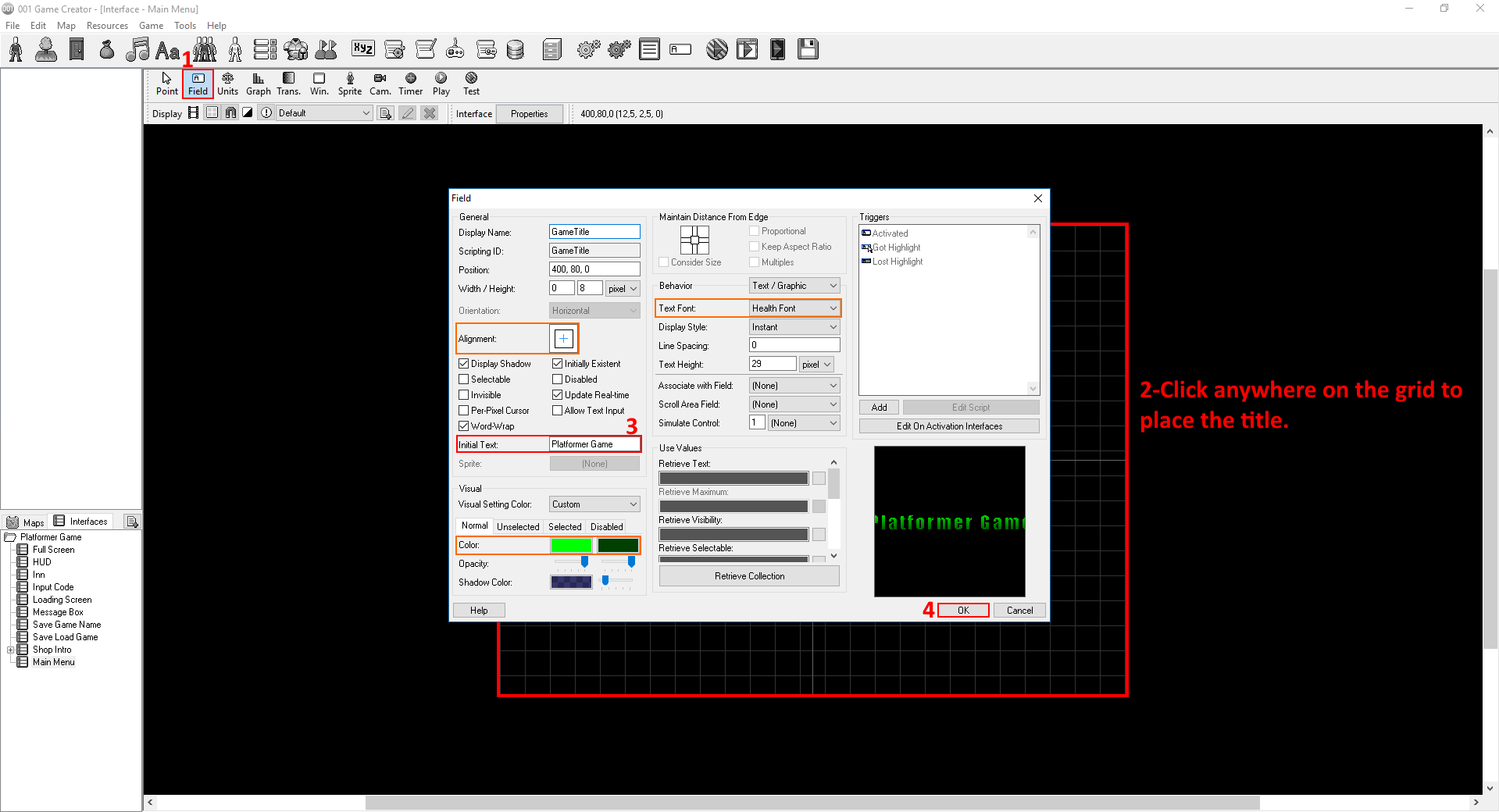Screen dimensions: 1499x812
Task: Select the Trans. tool
Action: [x=288, y=84]
